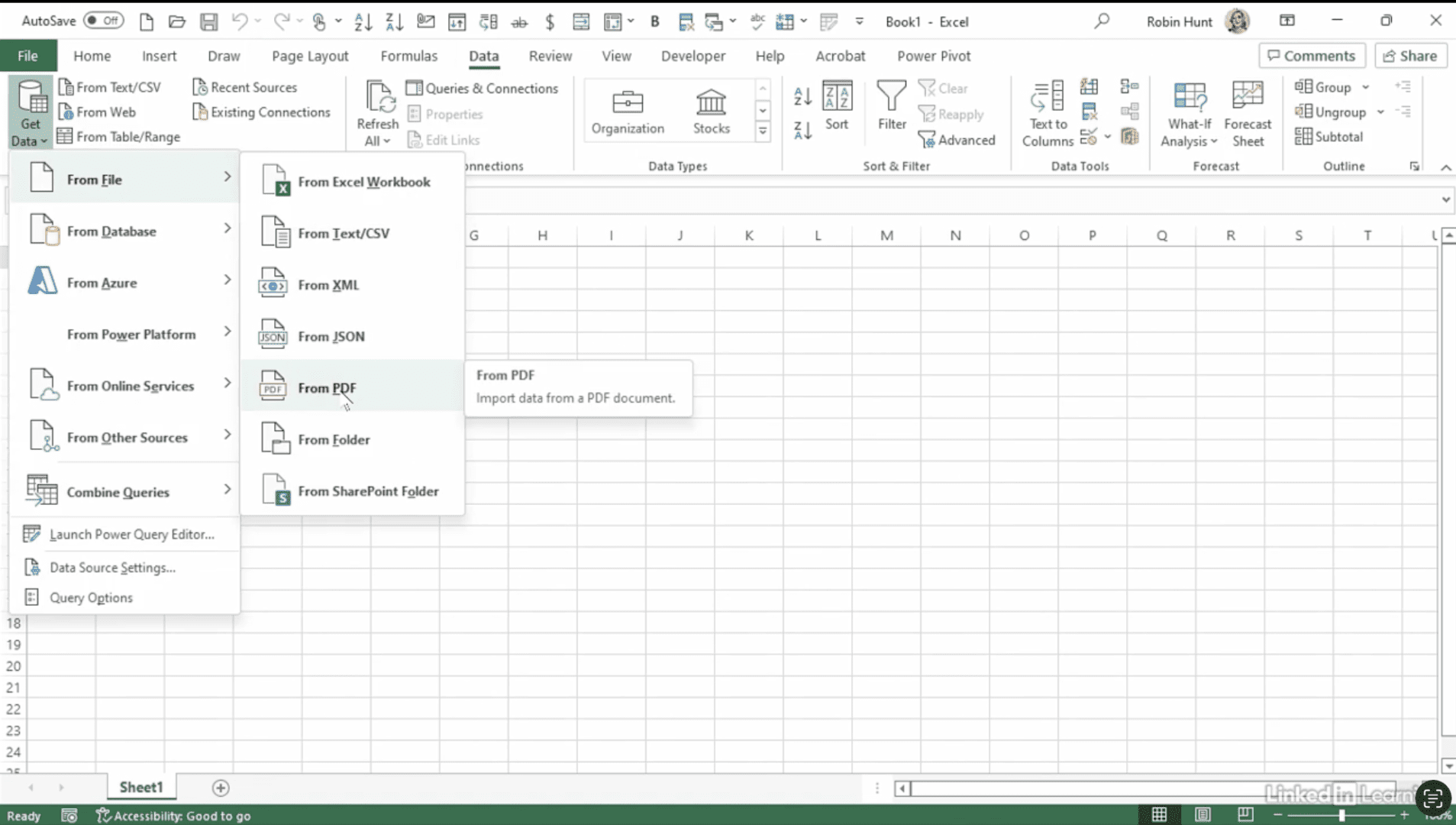Toggle the AutoSave switch
This screenshot has height=825, width=1456.
[103, 21]
